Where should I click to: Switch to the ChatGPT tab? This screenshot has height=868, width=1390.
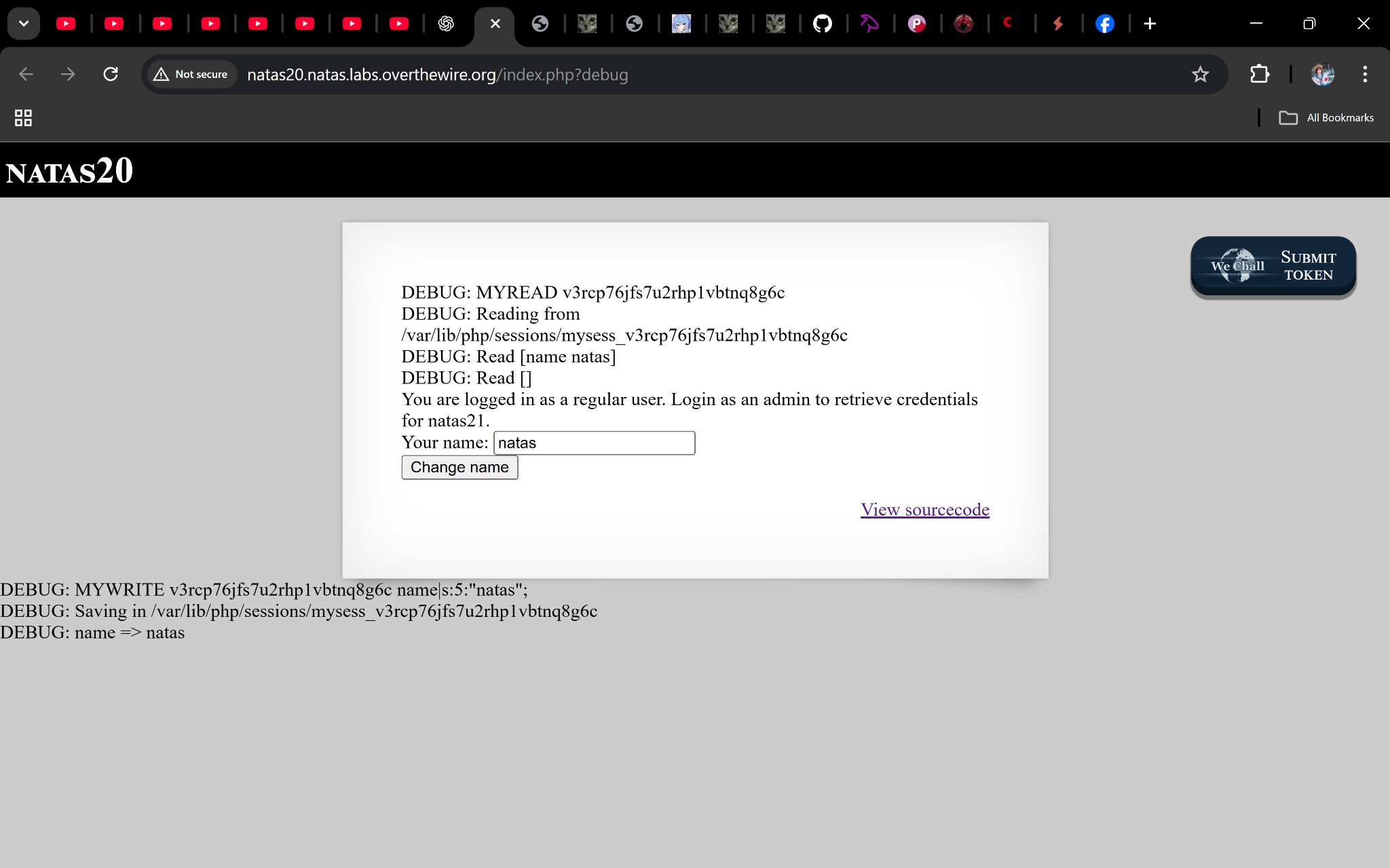click(446, 24)
